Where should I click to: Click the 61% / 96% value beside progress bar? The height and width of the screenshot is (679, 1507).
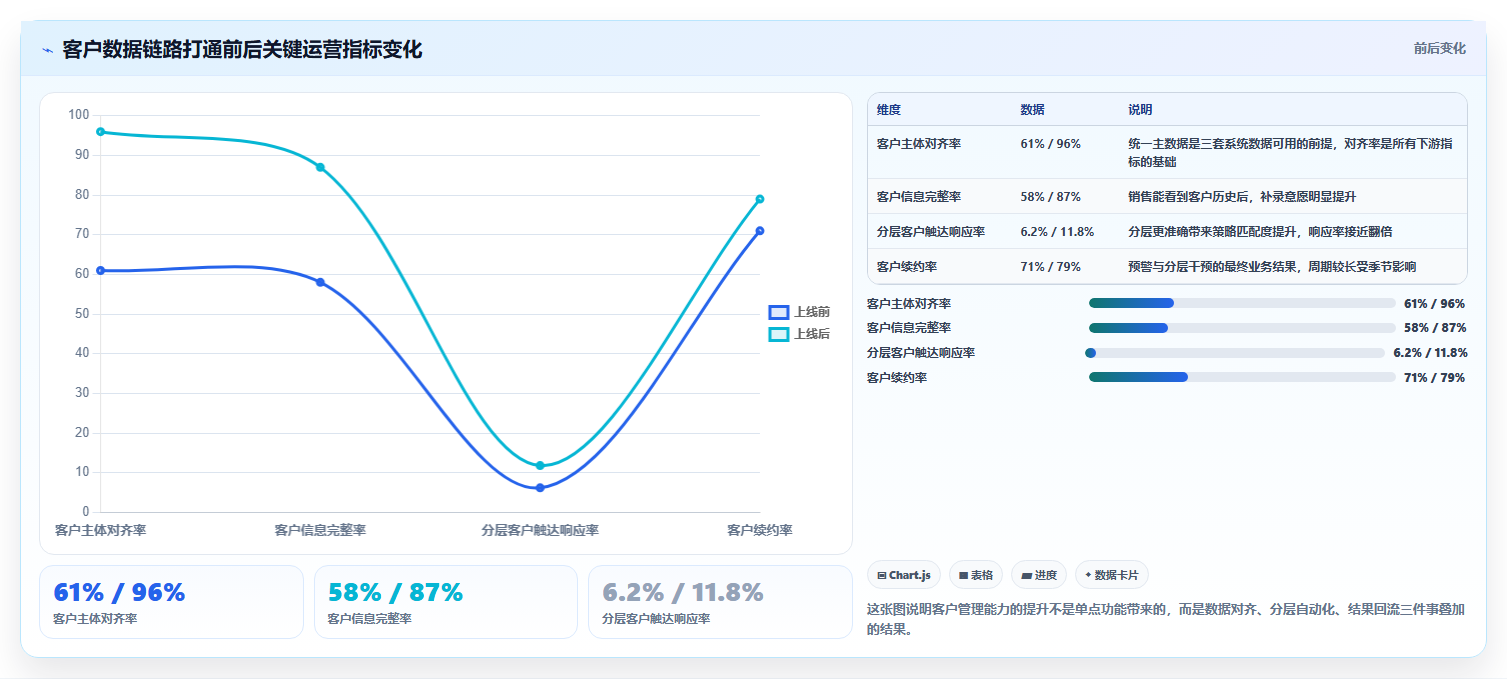tap(1435, 303)
